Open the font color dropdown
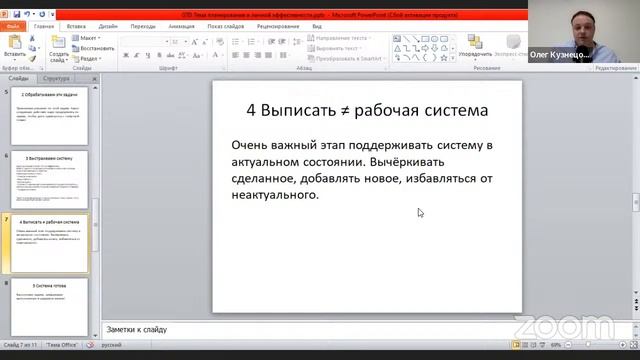This screenshot has width=640, height=360. coord(223,55)
